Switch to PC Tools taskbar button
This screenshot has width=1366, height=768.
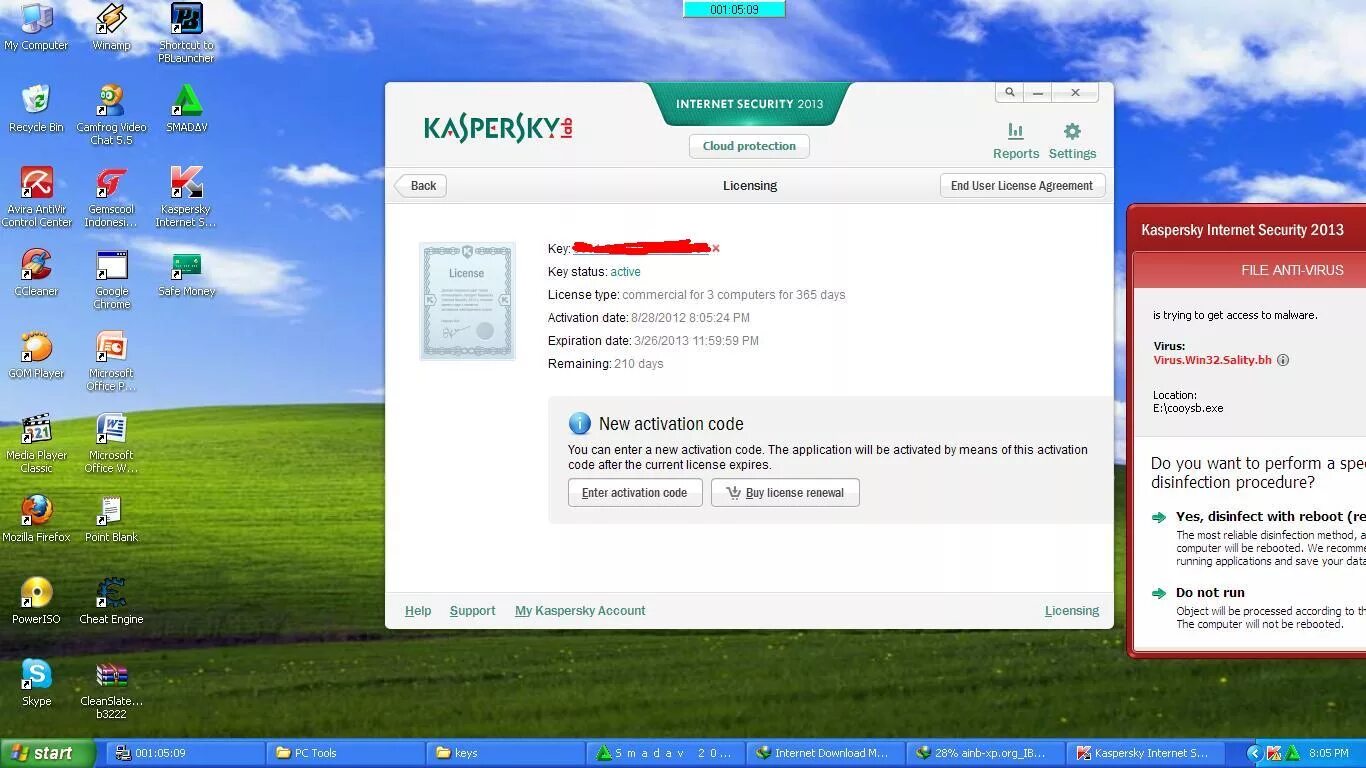point(345,753)
